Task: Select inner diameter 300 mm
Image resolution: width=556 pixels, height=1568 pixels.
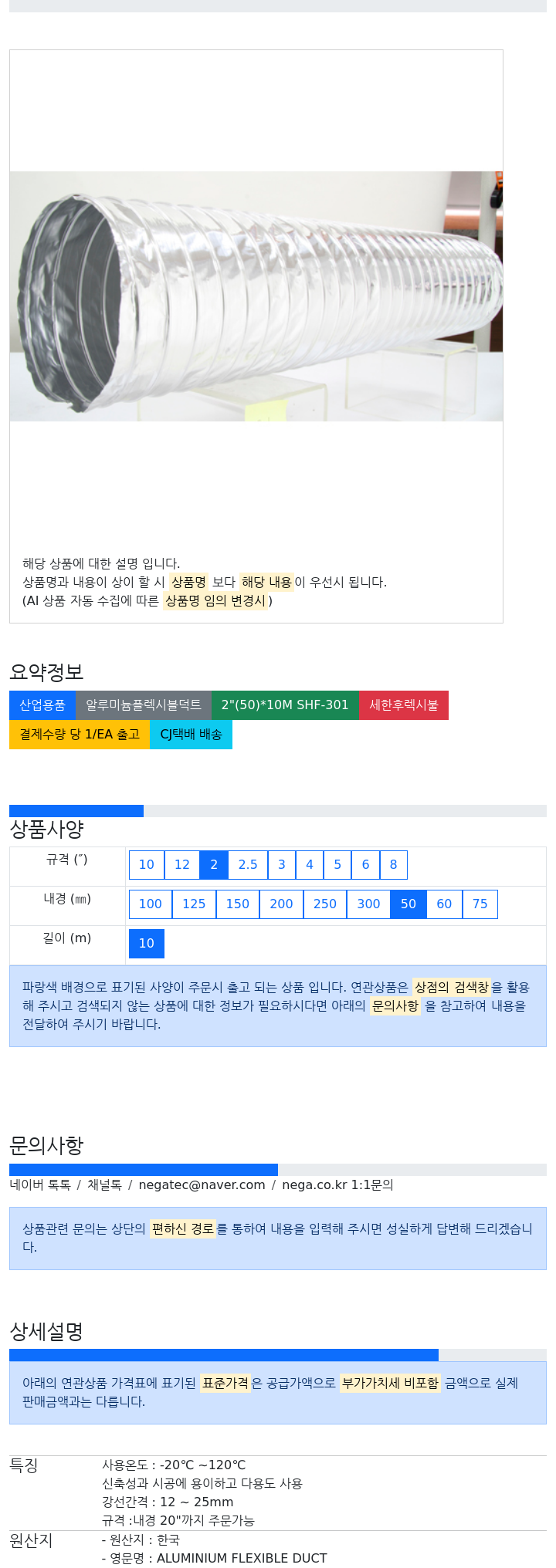Action: [368, 904]
